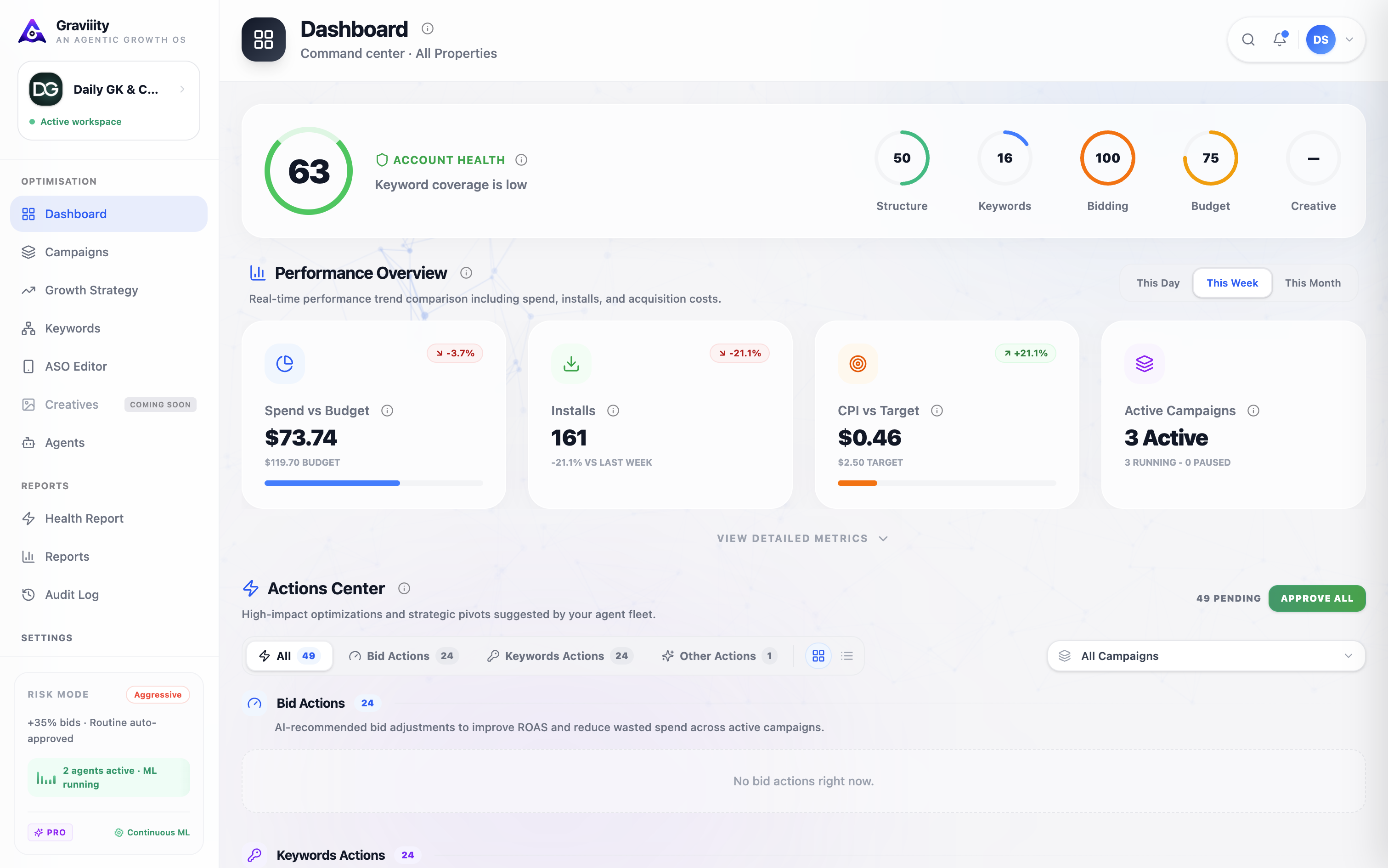Viewport: 1388px width, 868px height.
Task: Click info icon beside Account Health
Action: tap(521, 160)
